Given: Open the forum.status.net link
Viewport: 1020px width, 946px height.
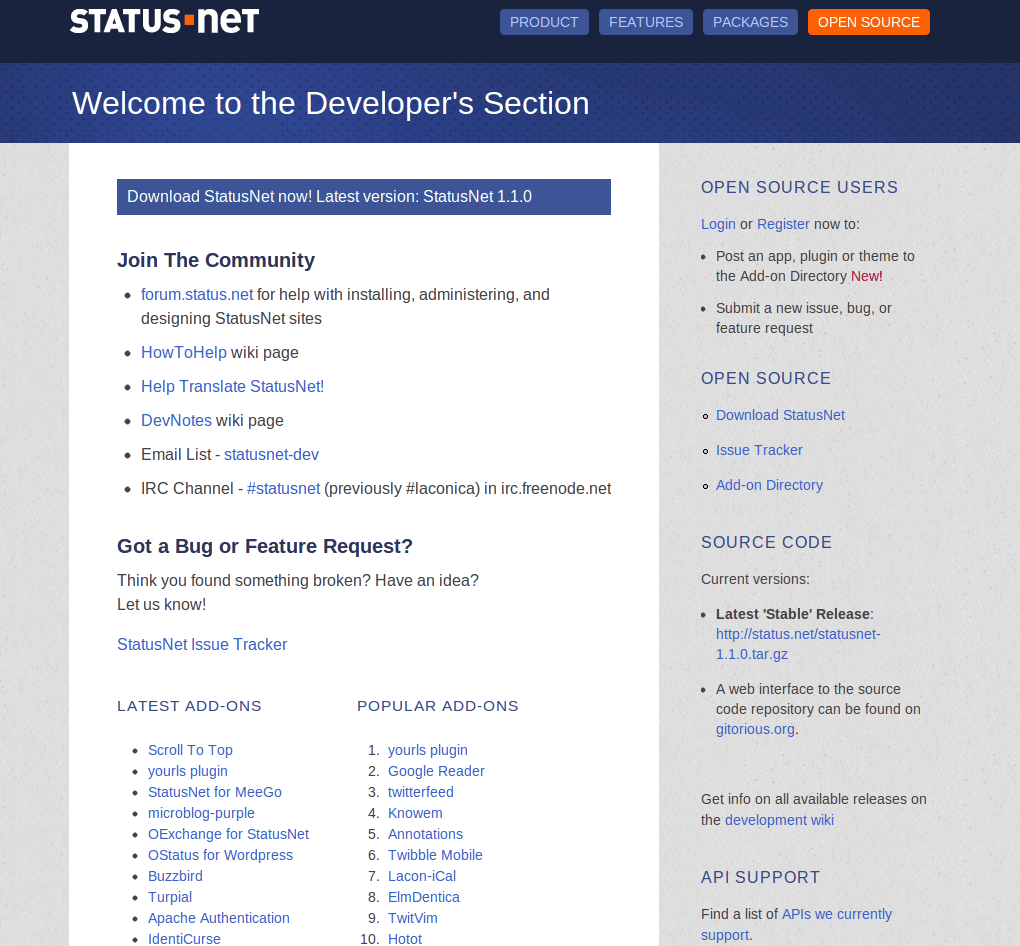Looking at the screenshot, I should 196,294.
